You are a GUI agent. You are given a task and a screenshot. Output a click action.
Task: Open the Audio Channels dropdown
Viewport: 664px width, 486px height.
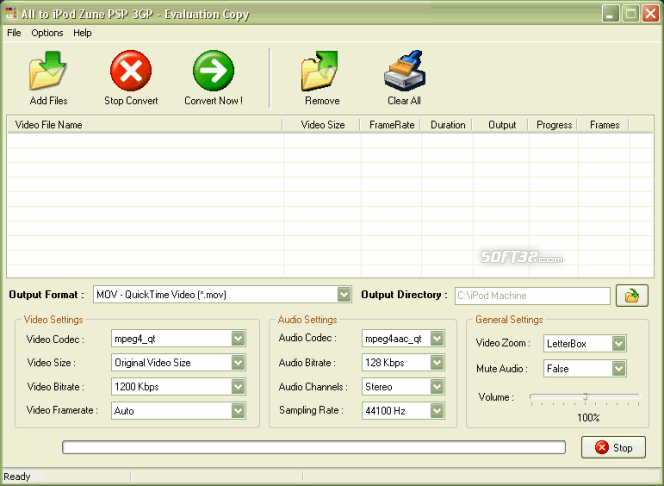click(x=437, y=387)
